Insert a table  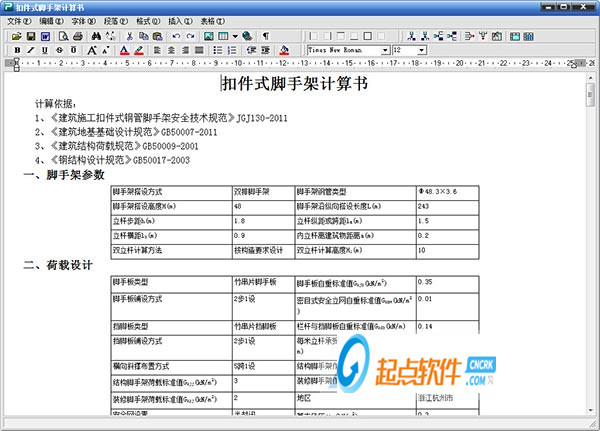click(x=223, y=36)
